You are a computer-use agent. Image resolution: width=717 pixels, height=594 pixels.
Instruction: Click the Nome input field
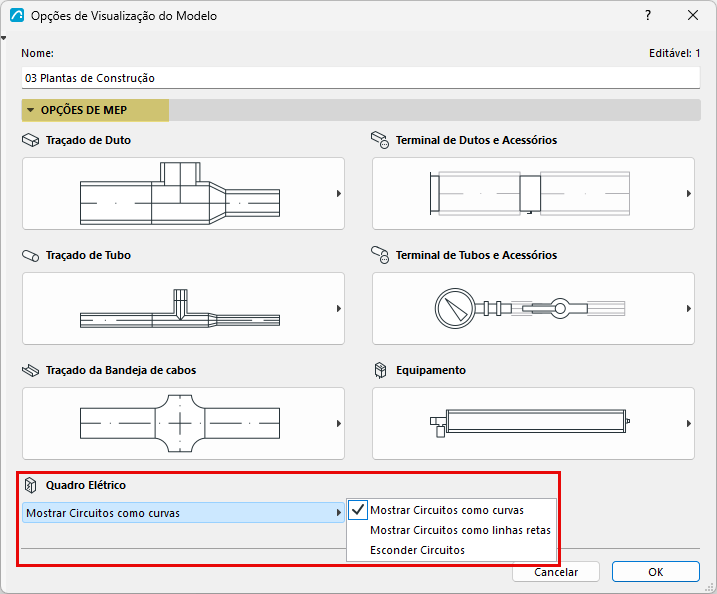pos(360,78)
